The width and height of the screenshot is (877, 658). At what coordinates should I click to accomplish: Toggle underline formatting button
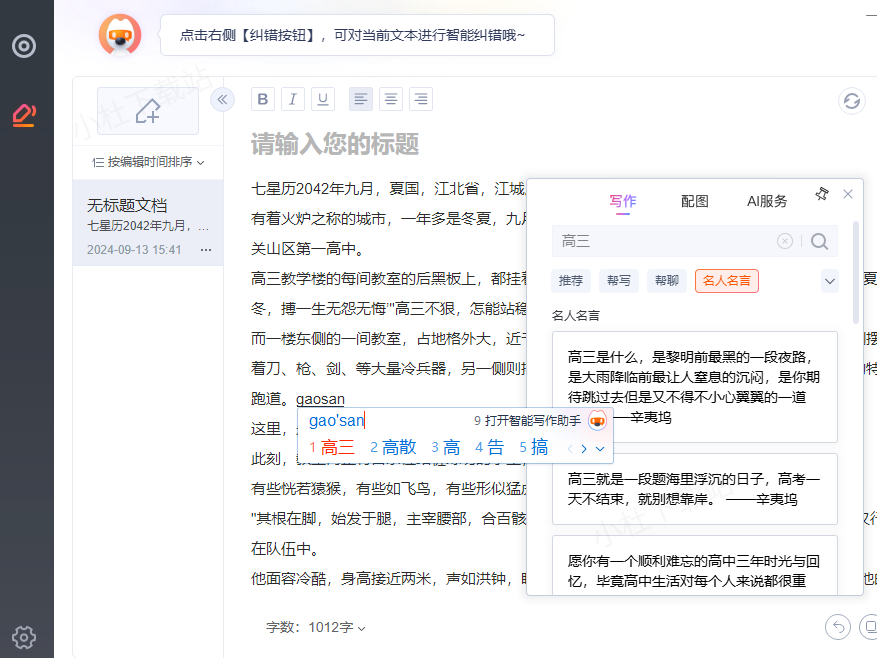pyautogui.click(x=322, y=99)
